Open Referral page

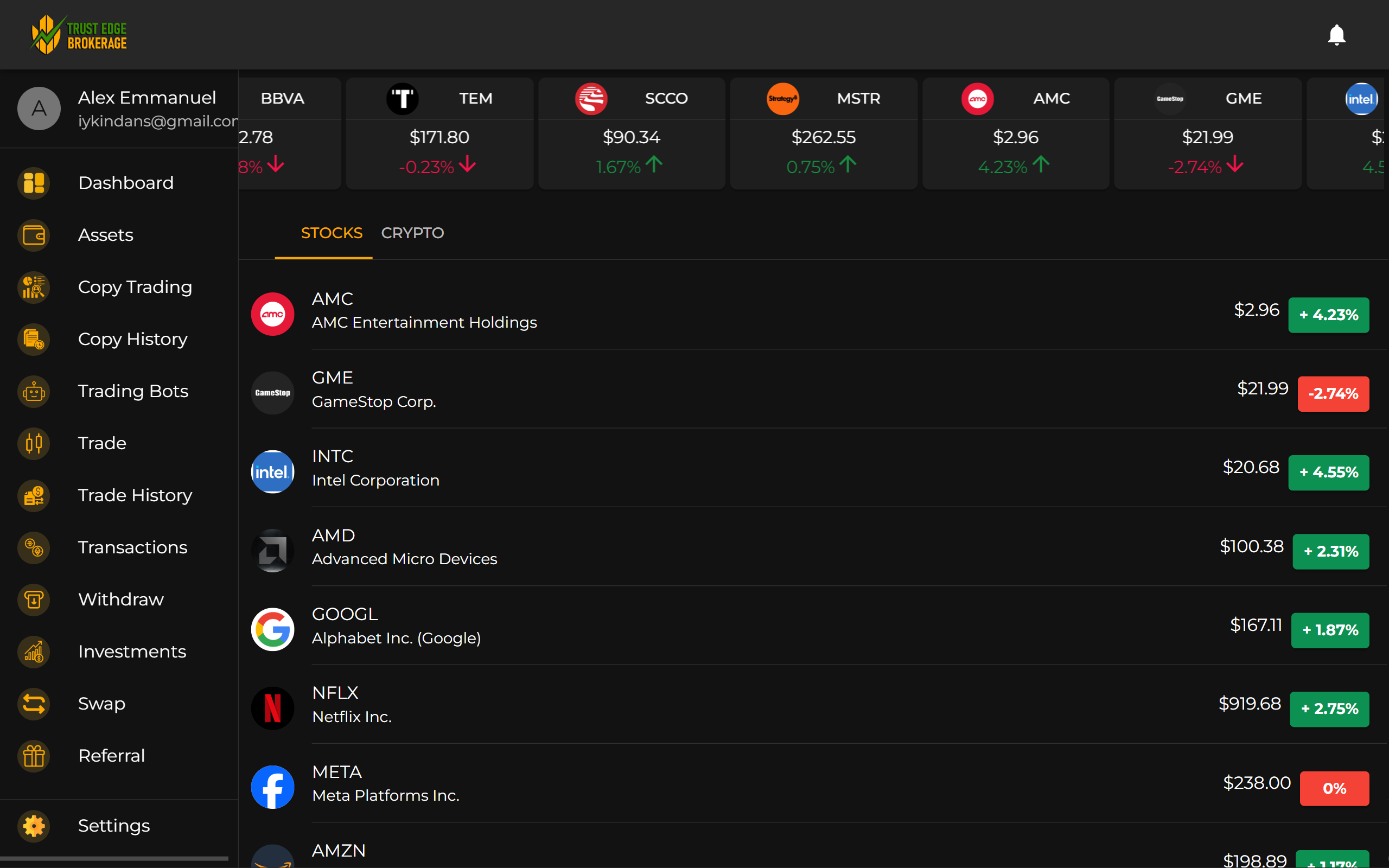(119, 756)
